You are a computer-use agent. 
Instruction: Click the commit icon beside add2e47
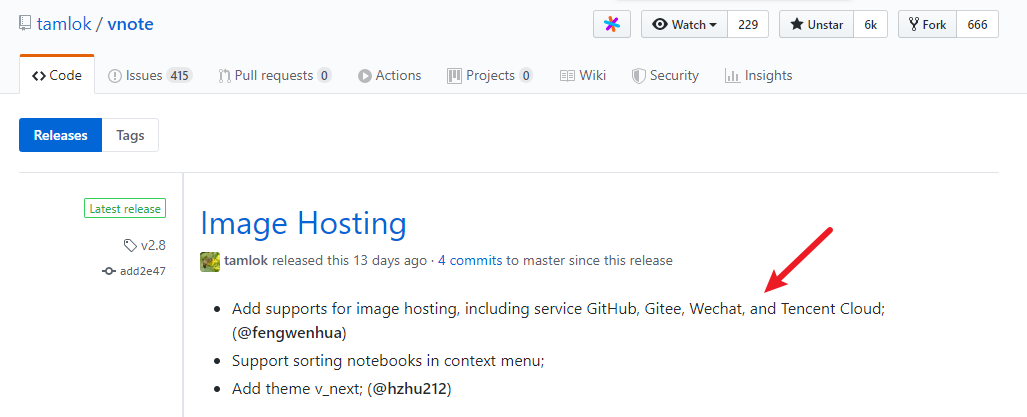(109, 271)
